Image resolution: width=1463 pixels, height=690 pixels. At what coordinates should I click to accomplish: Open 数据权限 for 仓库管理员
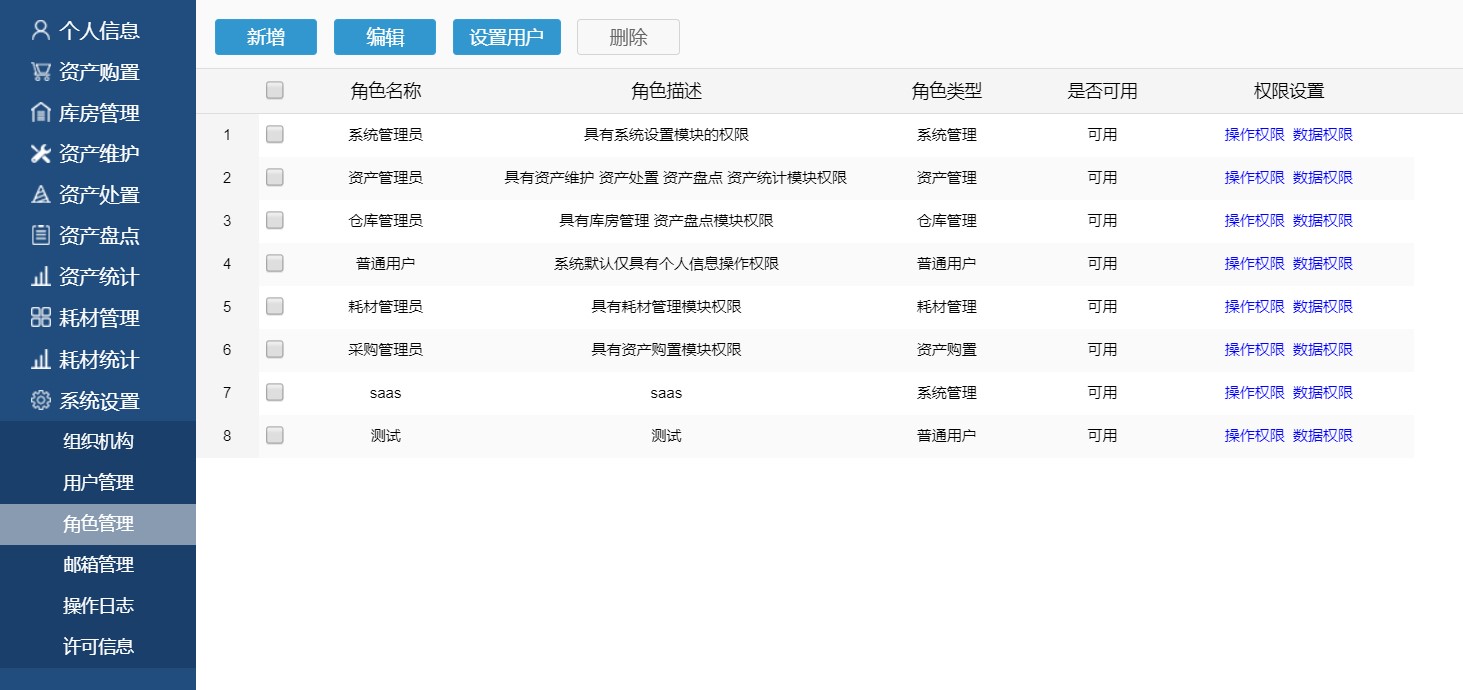[x=1323, y=221]
